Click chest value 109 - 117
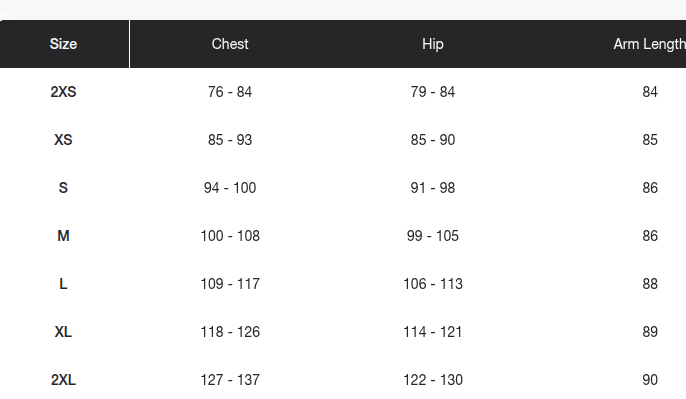Image resolution: width=686 pixels, height=399 pixels. tap(230, 284)
